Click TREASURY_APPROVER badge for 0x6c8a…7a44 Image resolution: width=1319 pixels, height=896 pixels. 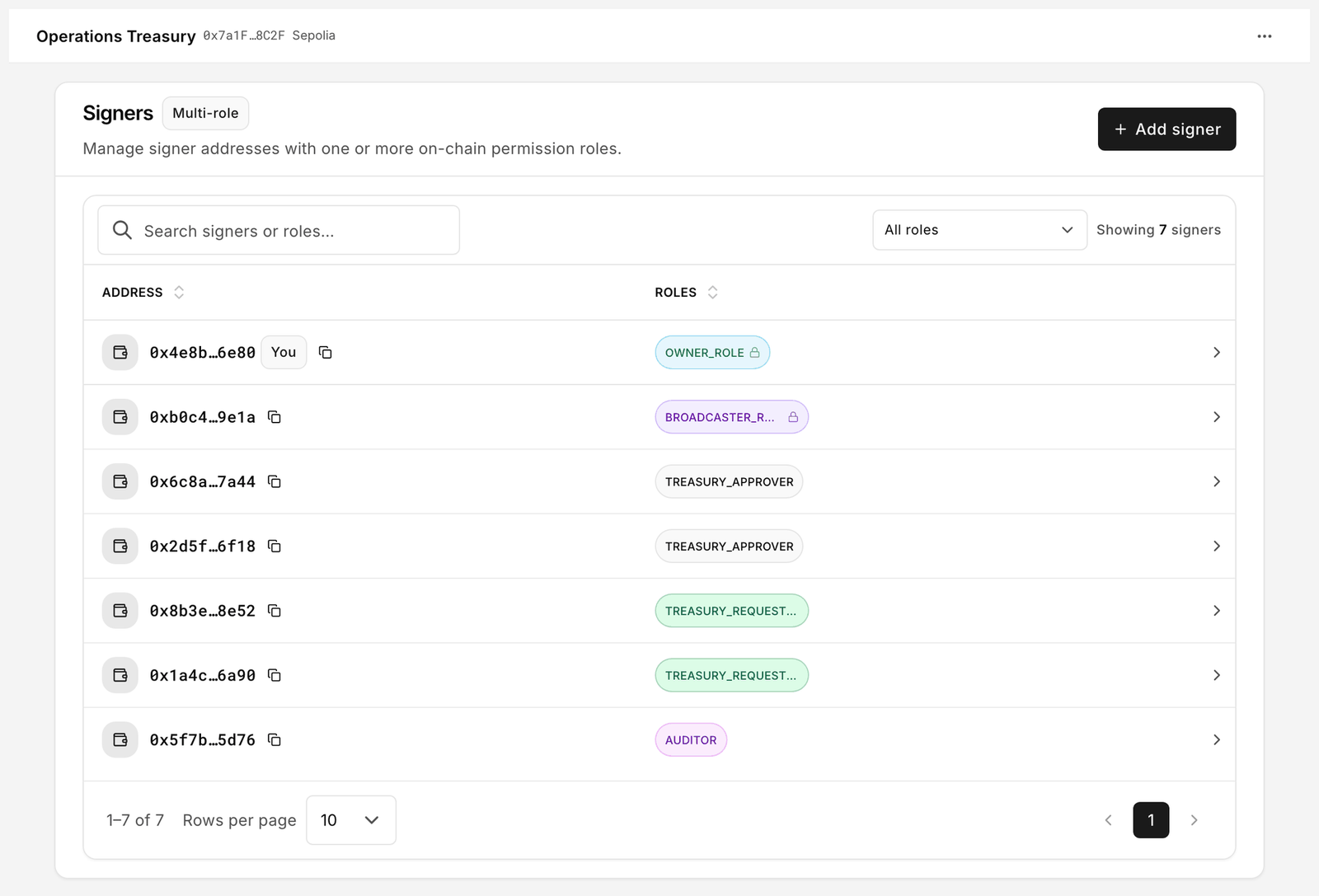(x=729, y=481)
